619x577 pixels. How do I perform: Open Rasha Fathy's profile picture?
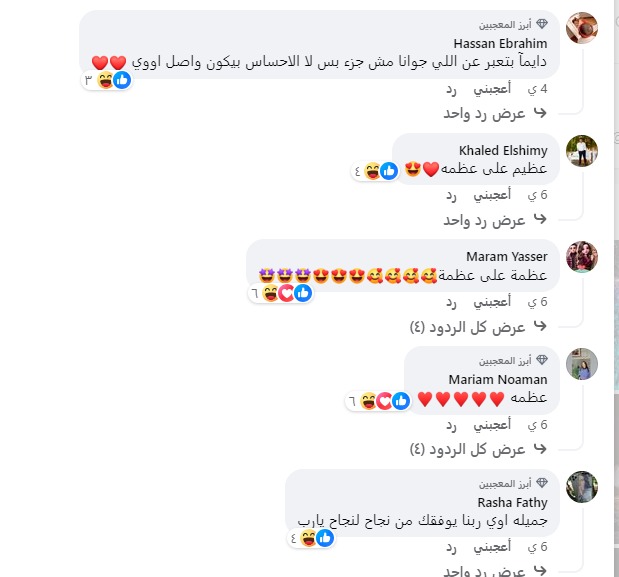[x=582, y=487]
